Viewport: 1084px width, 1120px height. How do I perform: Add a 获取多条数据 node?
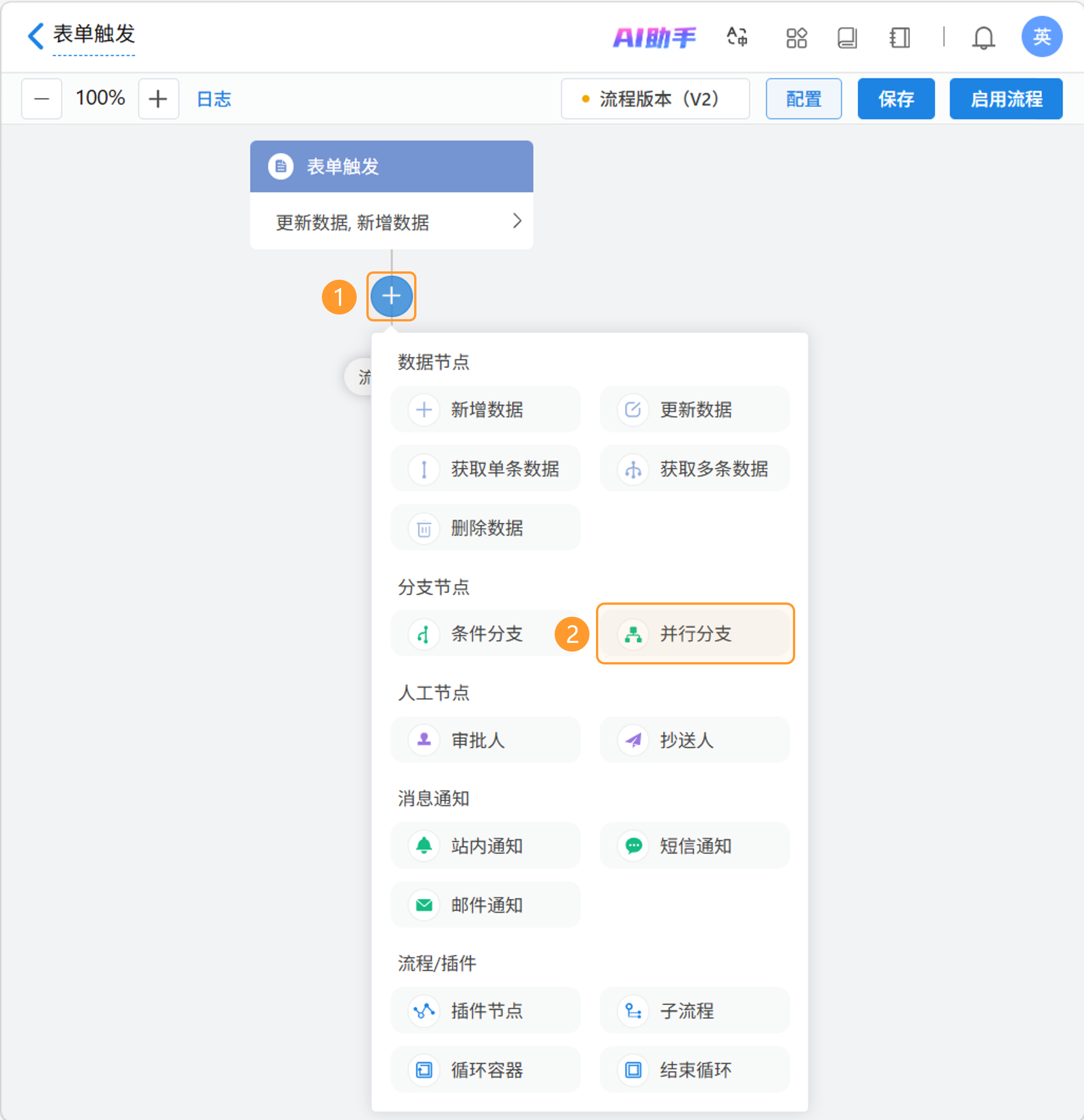click(695, 468)
